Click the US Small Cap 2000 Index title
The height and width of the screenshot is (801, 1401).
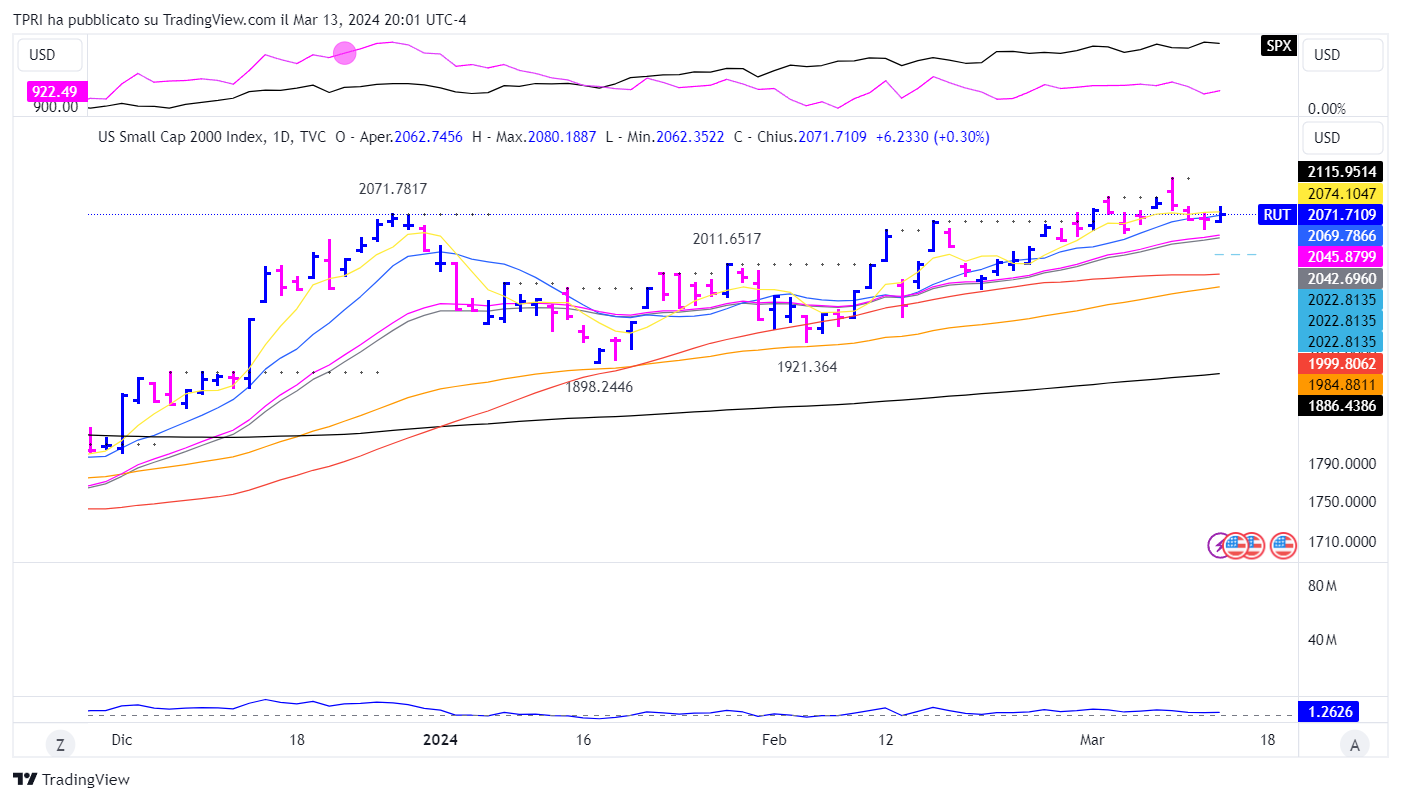click(180, 137)
